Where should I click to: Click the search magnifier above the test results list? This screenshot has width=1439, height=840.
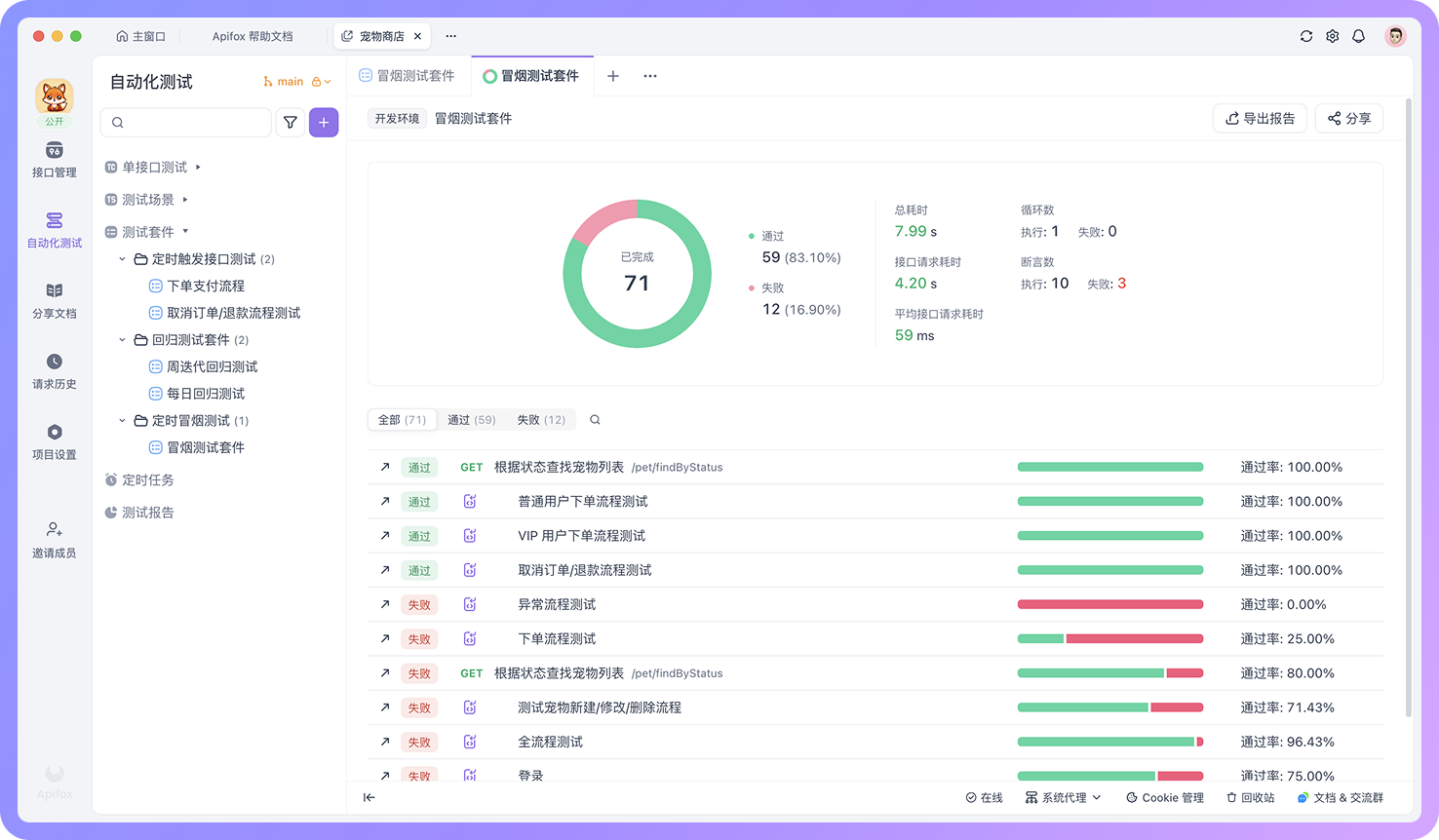coord(595,419)
